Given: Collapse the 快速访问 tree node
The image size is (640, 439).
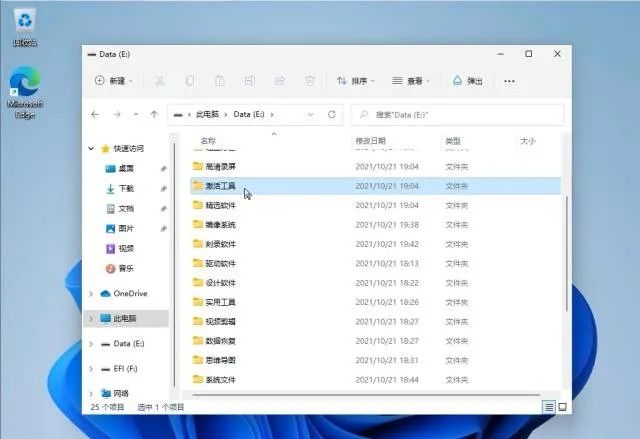Looking at the screenshot, I should 91,149.
